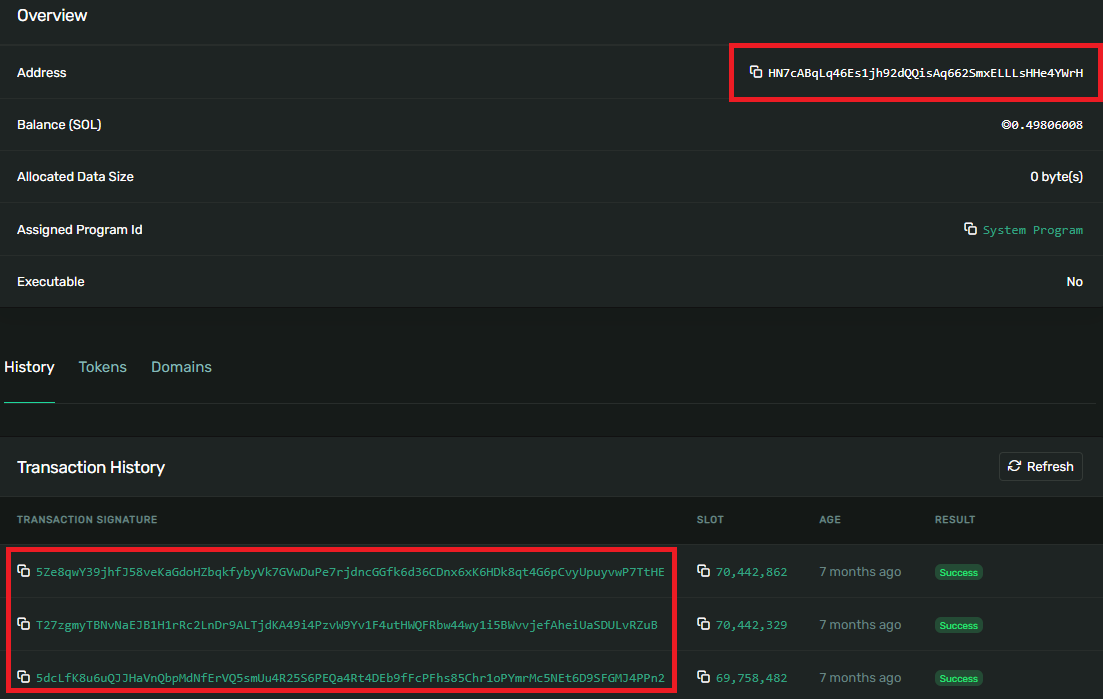Click the Success badge for slot 70,442,329

pyautogui.click(x=958, y=625)
